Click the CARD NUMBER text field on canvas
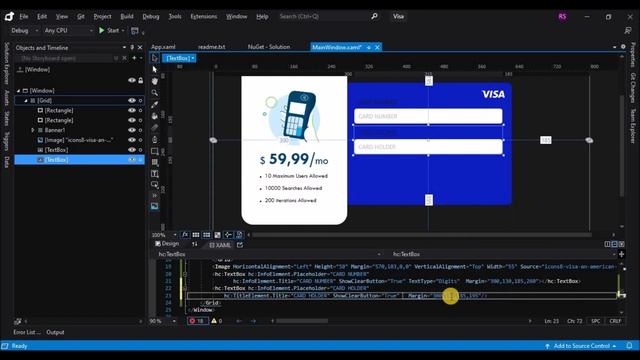 point(428,116)
